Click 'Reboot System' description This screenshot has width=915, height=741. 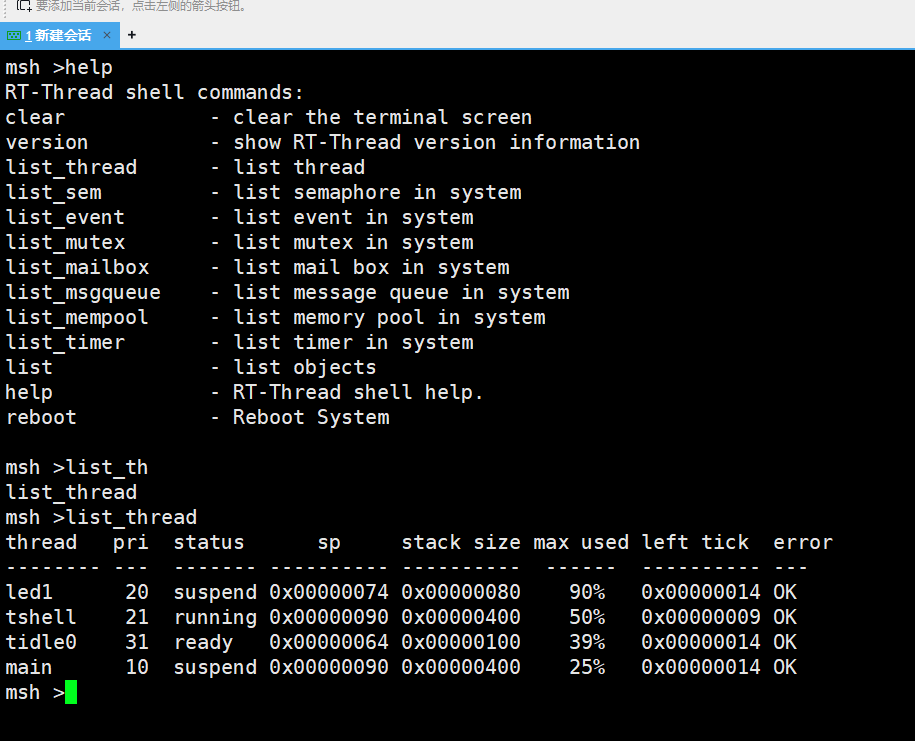click(x=311, y=418)
